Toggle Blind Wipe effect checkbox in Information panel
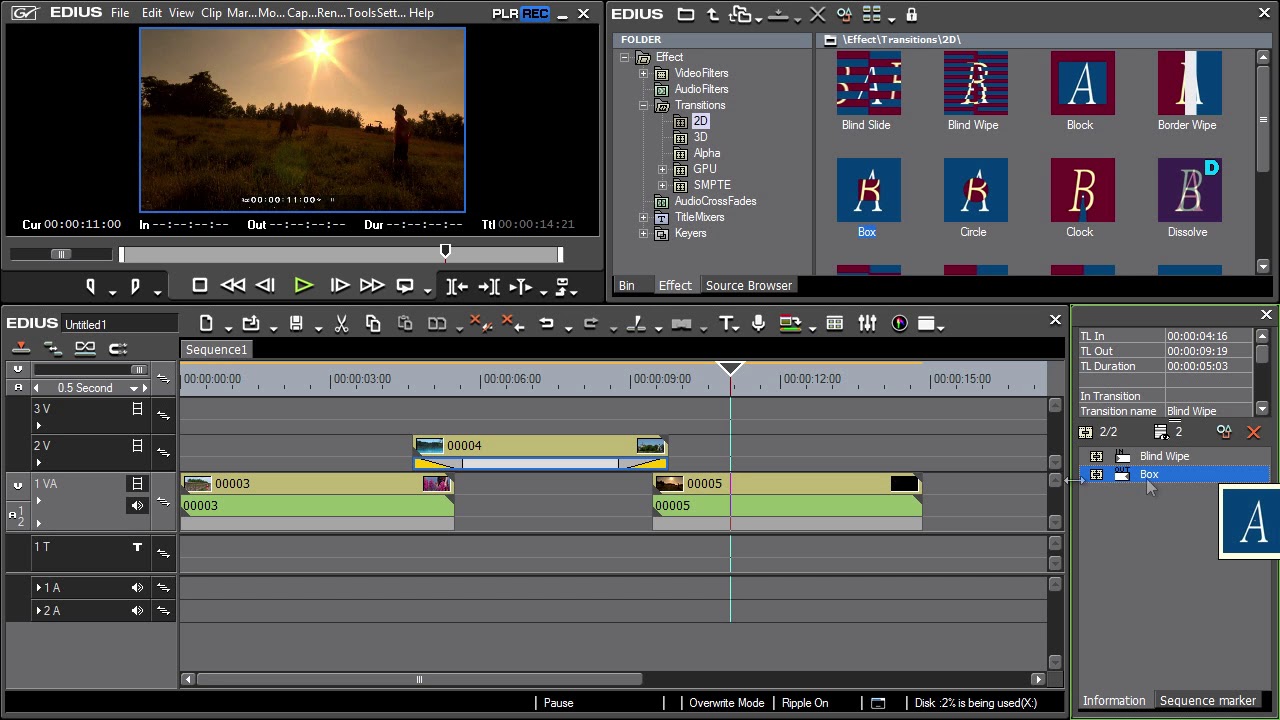The image size is (1280, 720). [x=1097, y=456]
